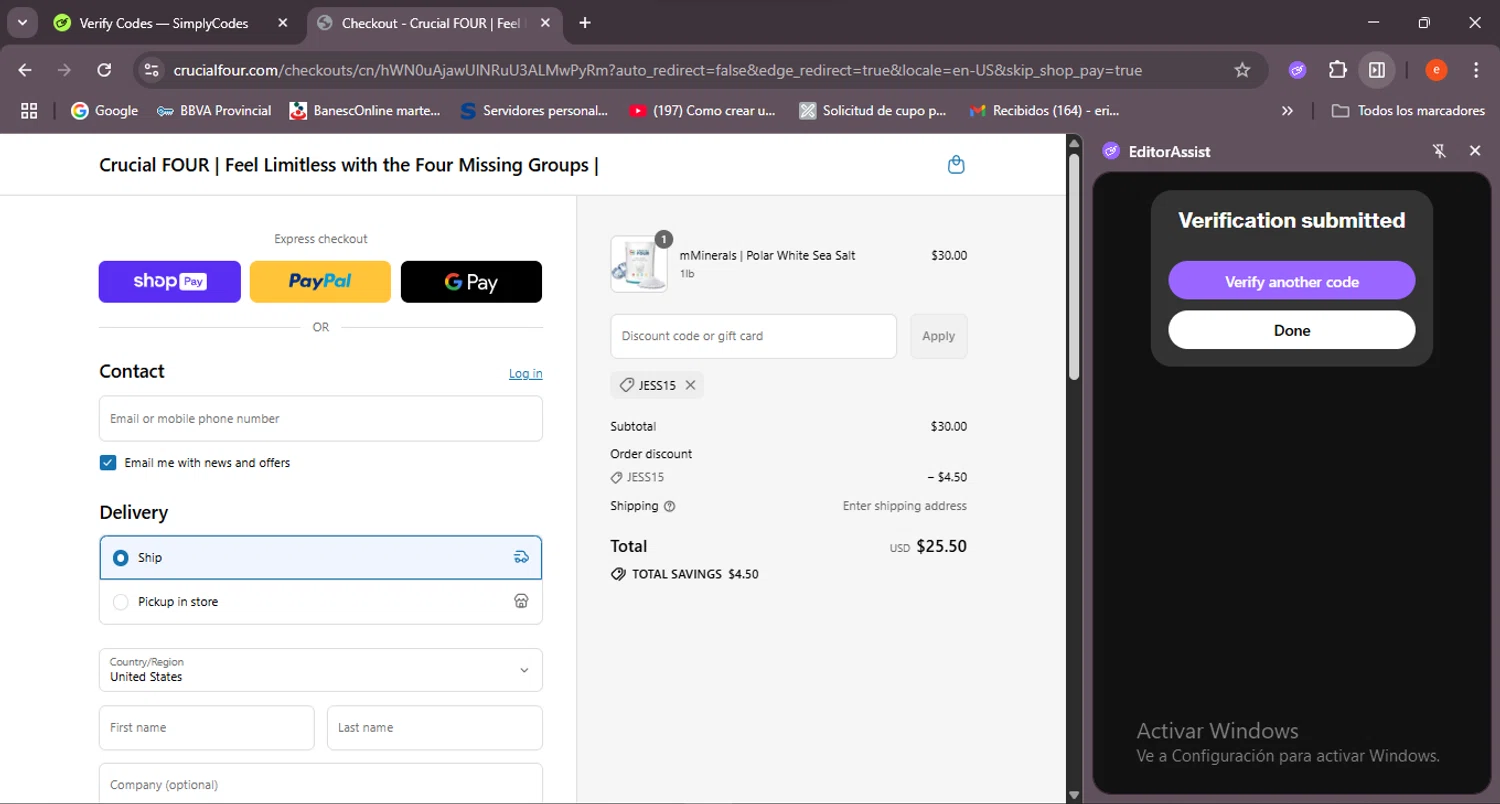Viewport: 1500px width, 804px height.
Task: Click the Shipping help question icon
Action: (670, 506)
